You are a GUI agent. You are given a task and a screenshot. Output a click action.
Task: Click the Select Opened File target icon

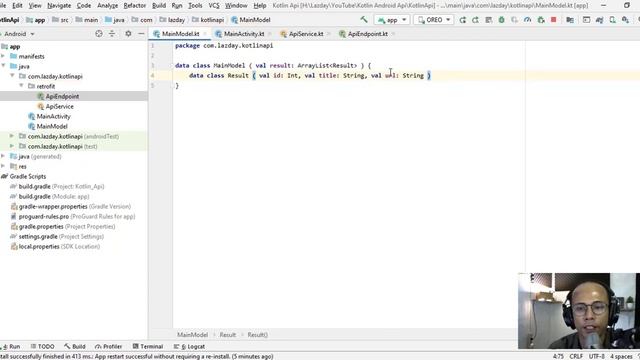[99, 34]
